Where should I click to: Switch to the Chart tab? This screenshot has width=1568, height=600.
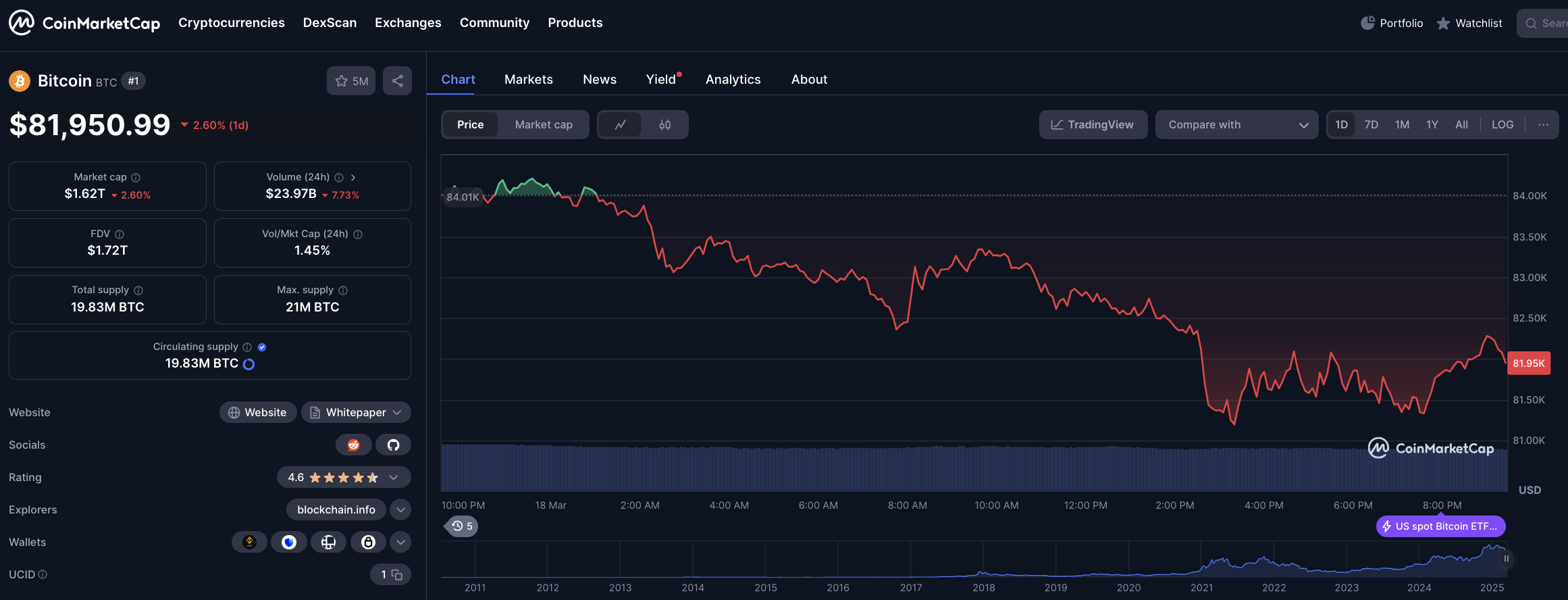pos(458,79)
